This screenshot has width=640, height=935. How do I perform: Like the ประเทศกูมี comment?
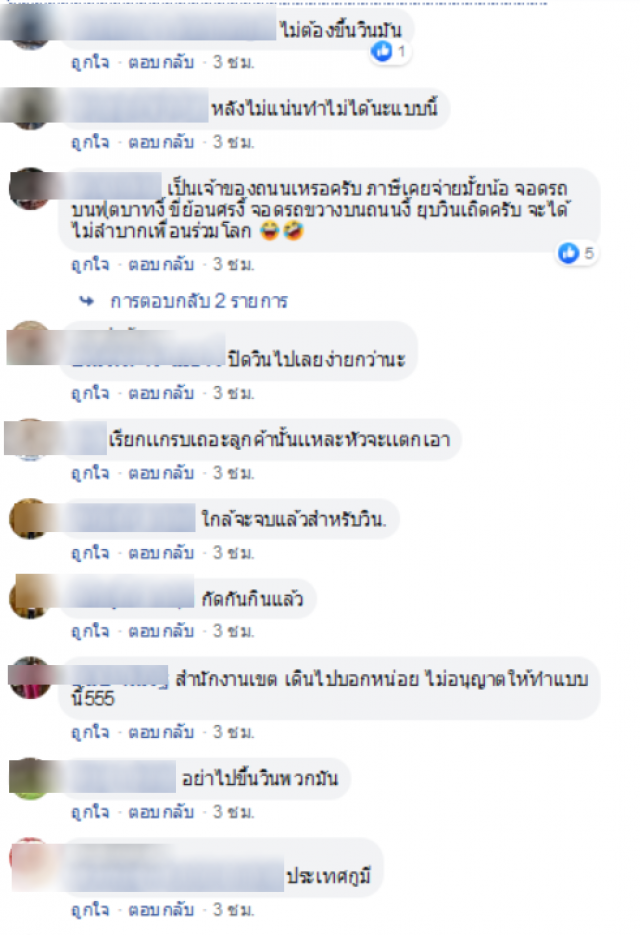[90, 910]
